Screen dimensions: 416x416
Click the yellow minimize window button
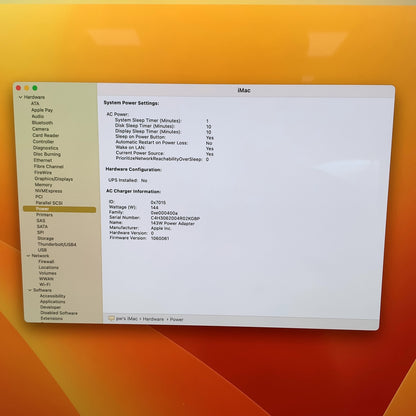pos(26,88)
